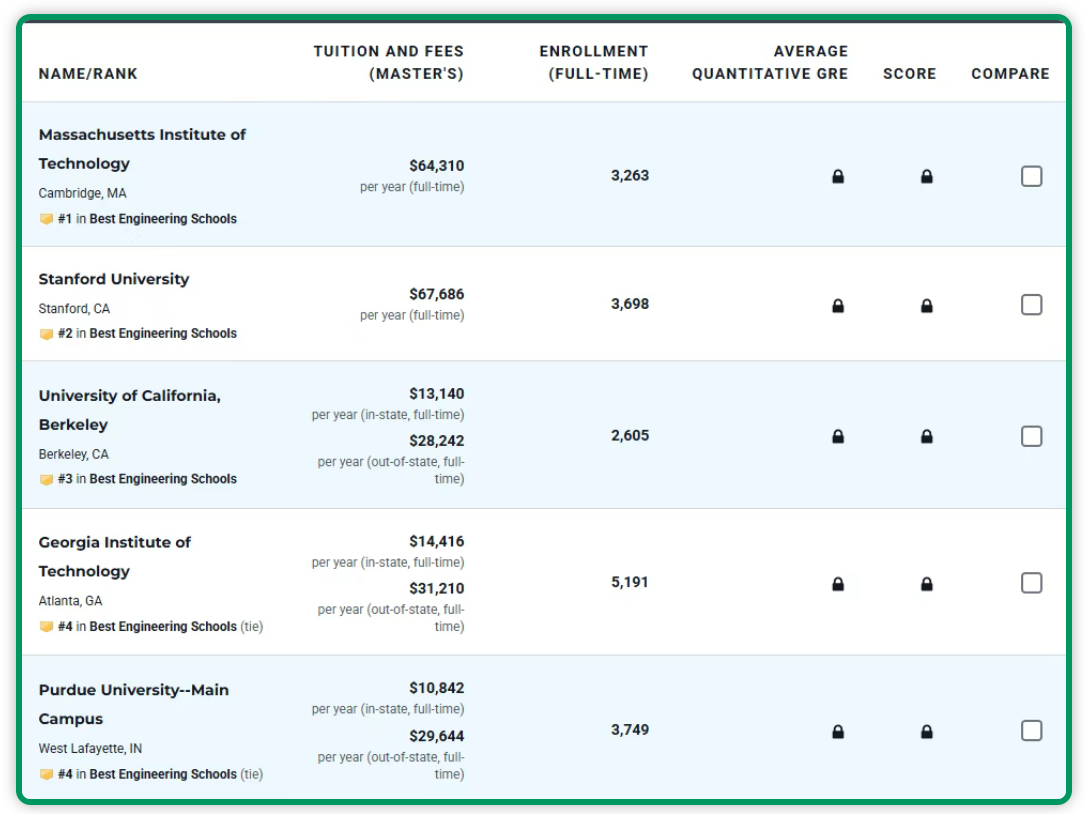Toggle compare checkbox for UC Berkeley
The width and height of the screenshot is (1088, 814).
pos(1031,436)
